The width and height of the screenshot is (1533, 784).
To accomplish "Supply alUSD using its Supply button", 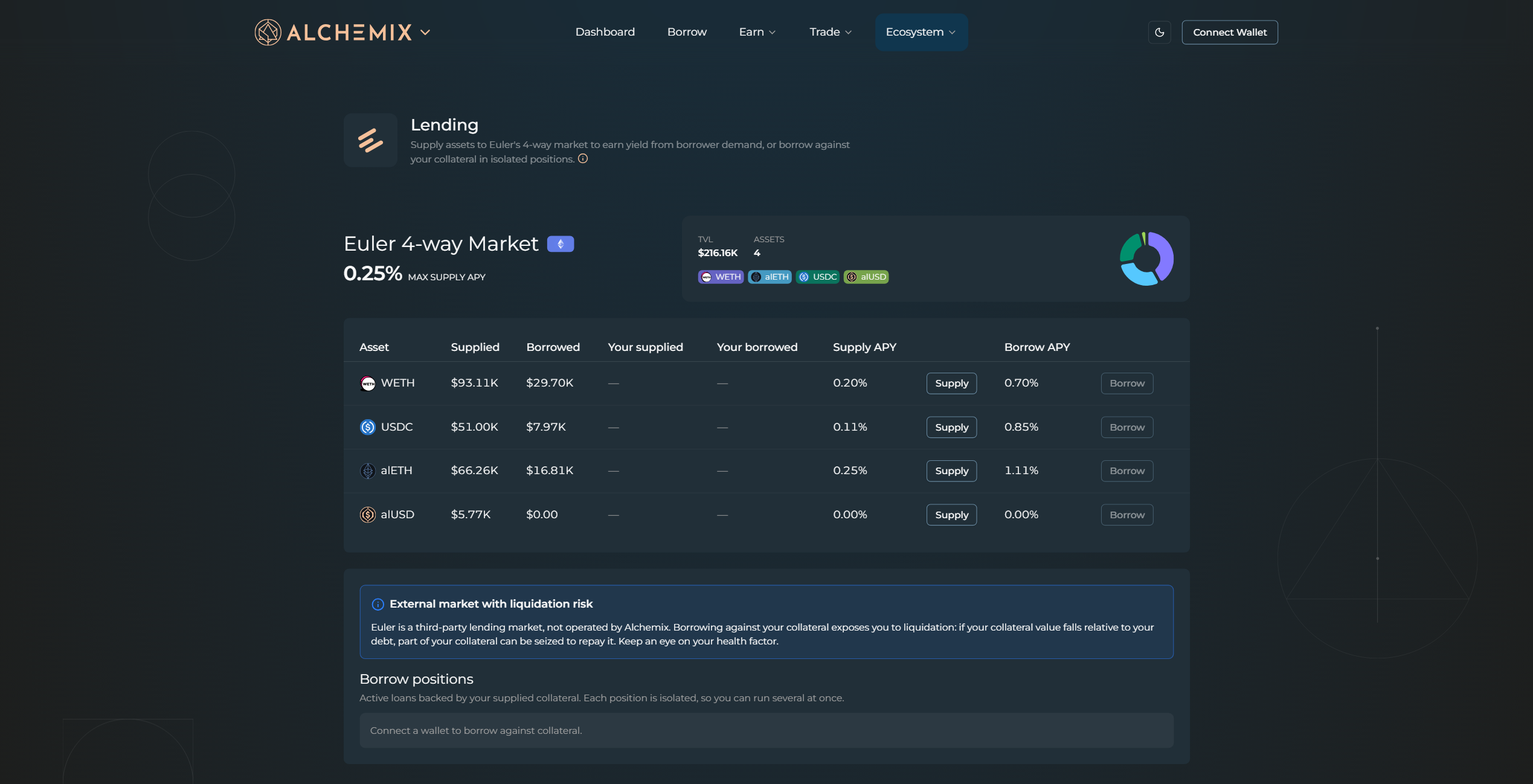I will (x=951, y=515).
